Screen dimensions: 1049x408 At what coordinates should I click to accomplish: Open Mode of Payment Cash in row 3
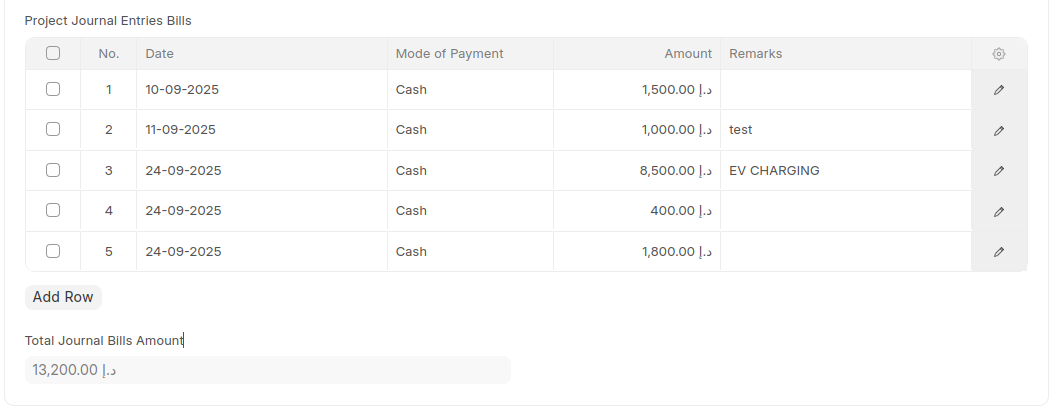pos(469,171)
